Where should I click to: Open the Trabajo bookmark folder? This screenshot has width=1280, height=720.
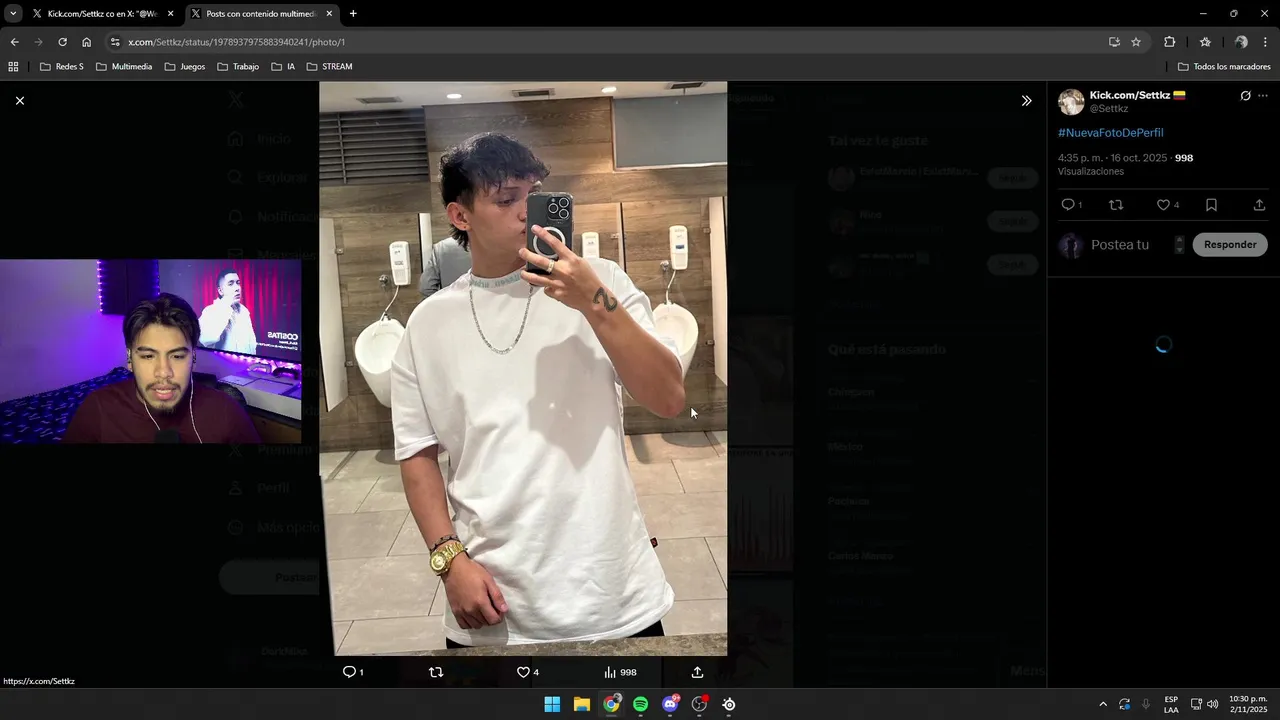pyautogui.click(x=238, y=67)
